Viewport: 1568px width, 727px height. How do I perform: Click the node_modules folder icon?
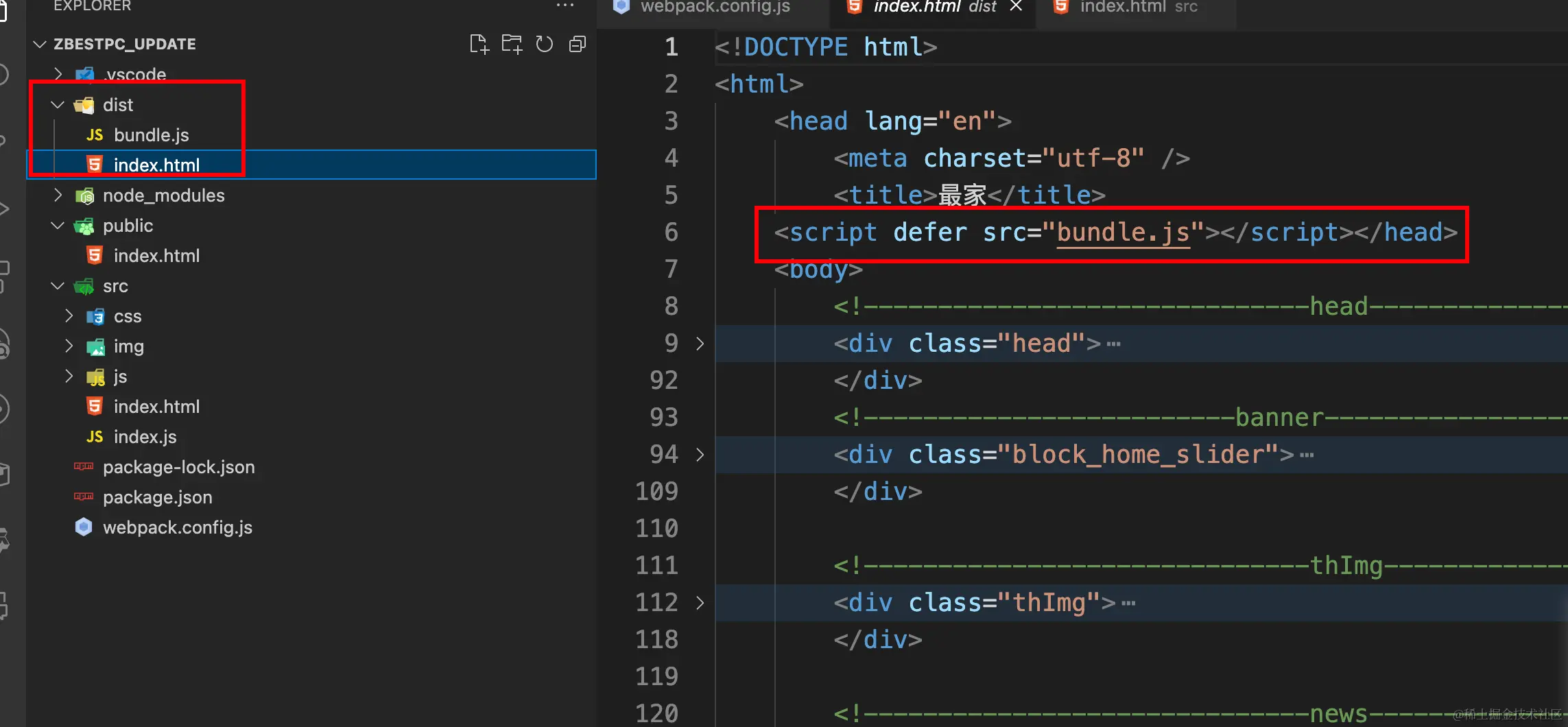coord(84,196)
